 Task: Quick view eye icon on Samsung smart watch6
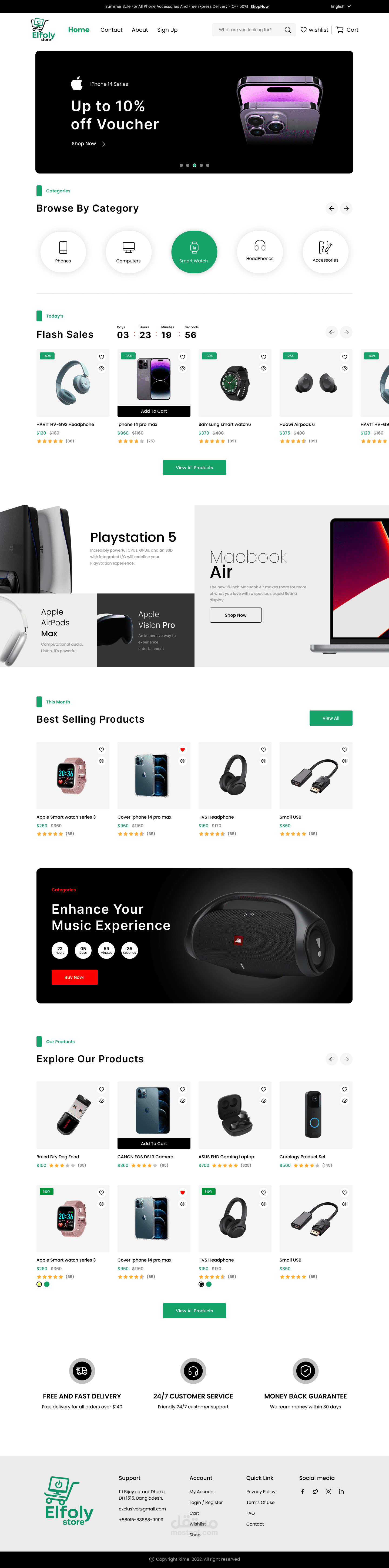(264, 368)
